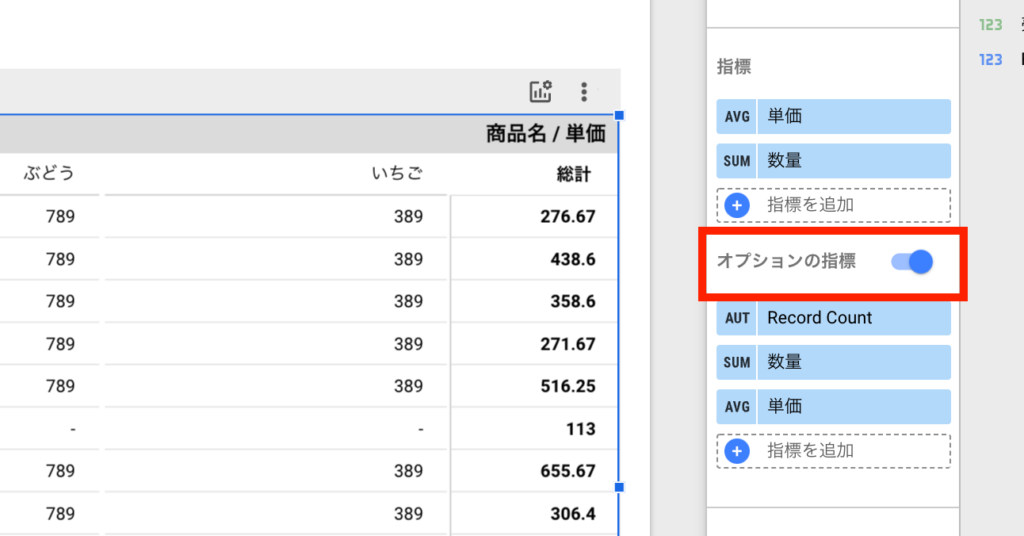Screen dimensions: 1024x536
Task: Click the いちご column header
Action: pos(396,174)
